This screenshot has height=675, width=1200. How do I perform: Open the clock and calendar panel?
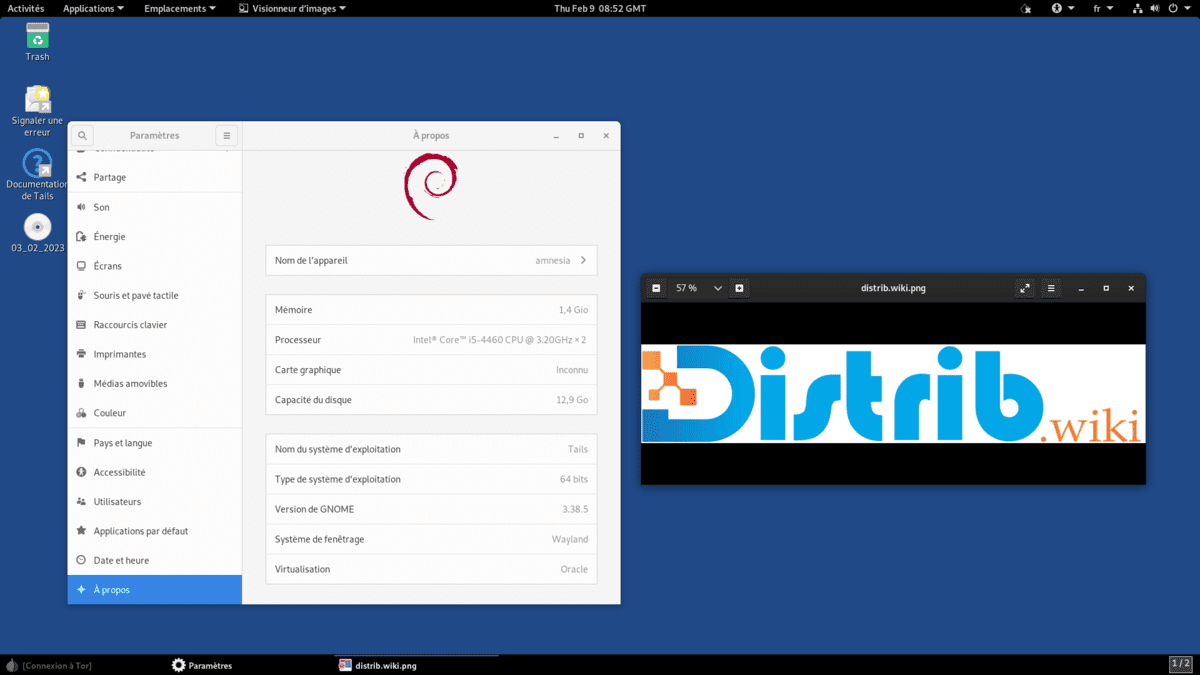pyautogui.click(x=600, y=8)
